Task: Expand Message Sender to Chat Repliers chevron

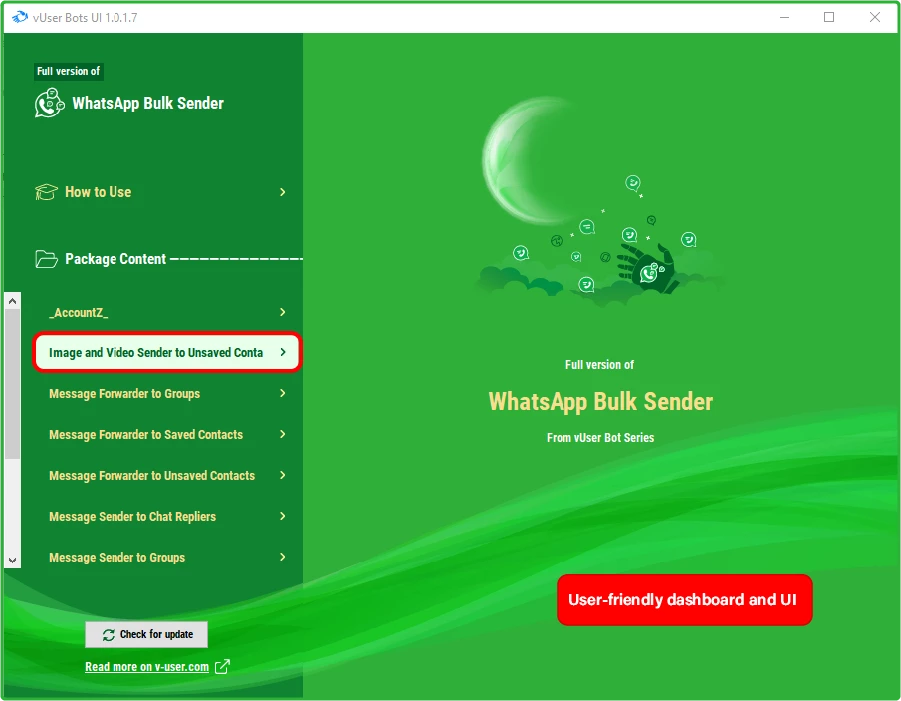Action: [x=283, y=516]
